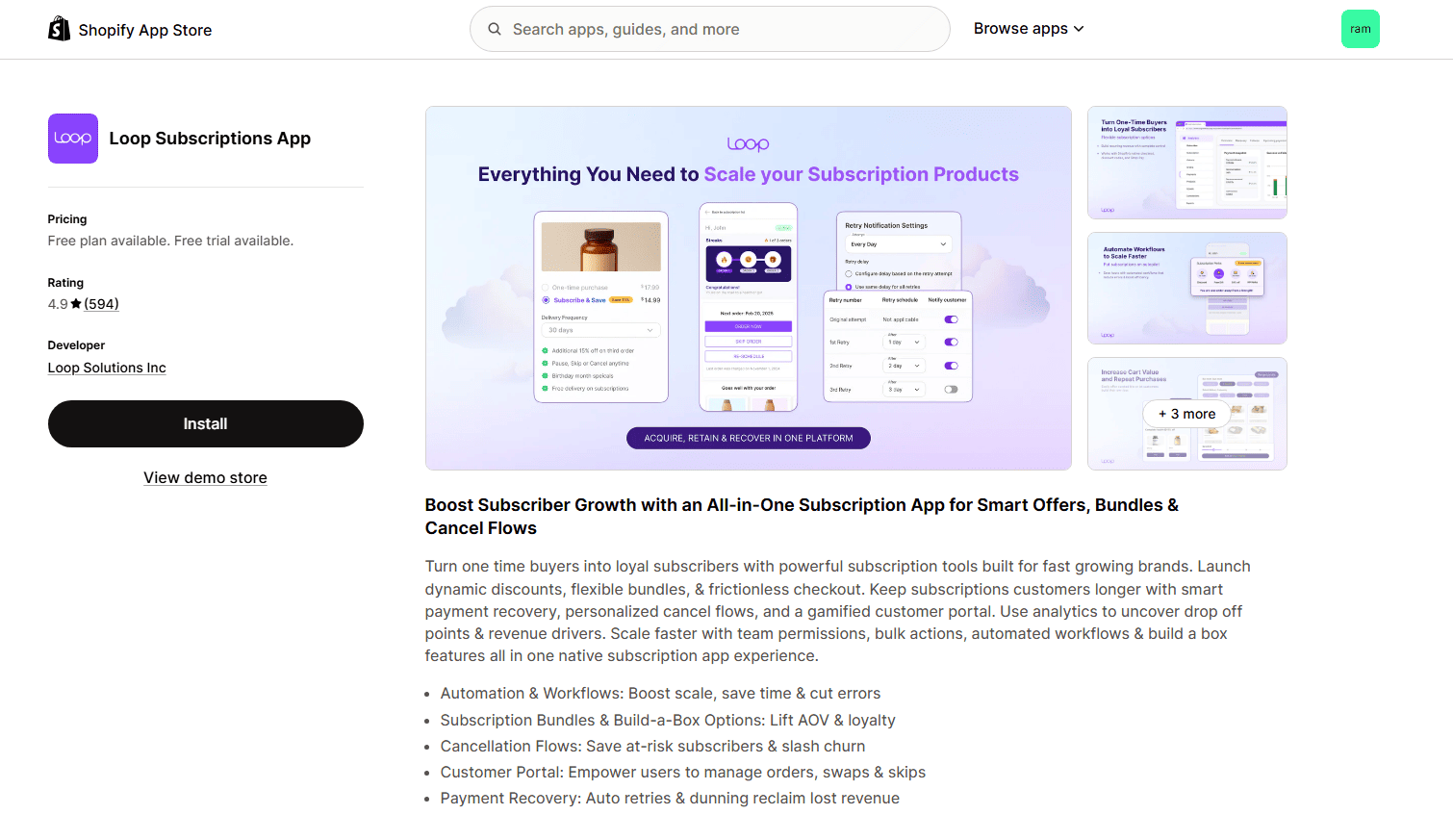1453x840 pixels.
Task: Click the 'Customer Portal' bullet text
Action: pyautogui.click(x=683, y=773)
